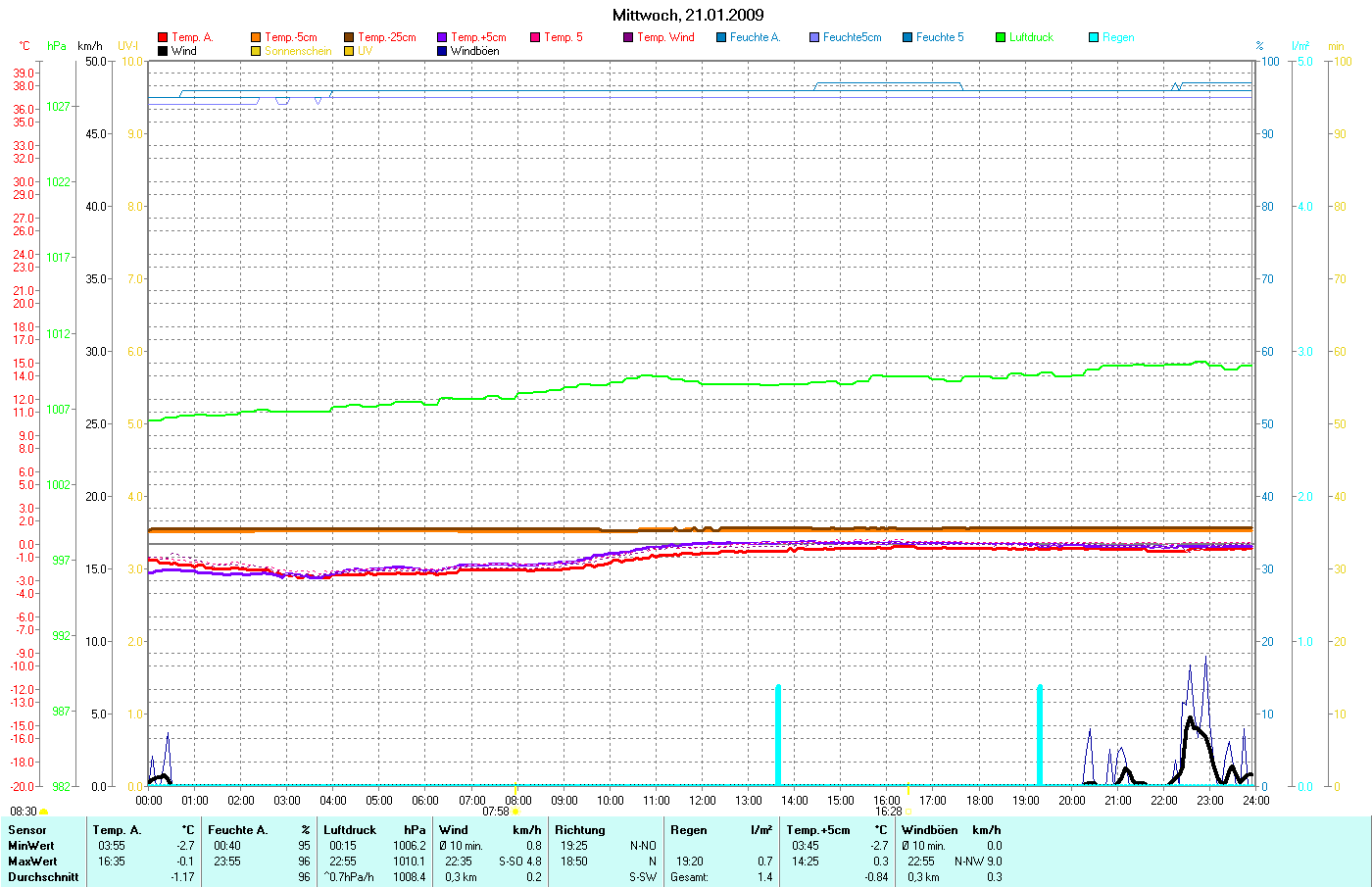This screenshot has width=1372, height=887.
Task: Toggle the Sonnenschein series legend label
Action: 298,51
